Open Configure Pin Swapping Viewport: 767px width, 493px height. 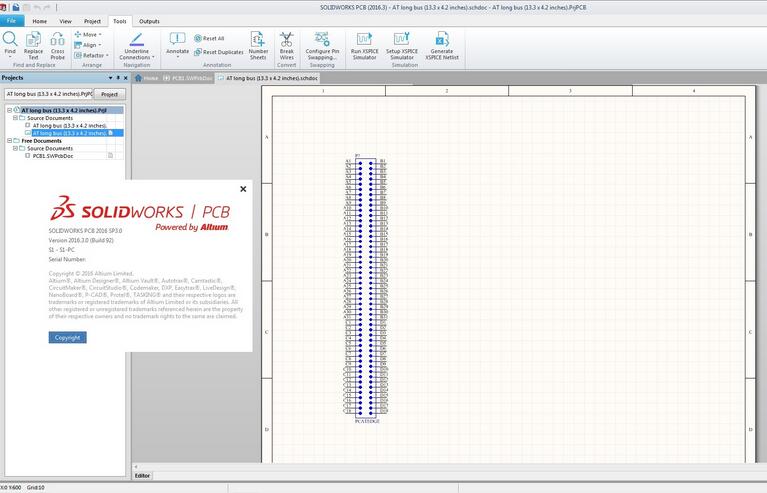[x=322, y=45]
